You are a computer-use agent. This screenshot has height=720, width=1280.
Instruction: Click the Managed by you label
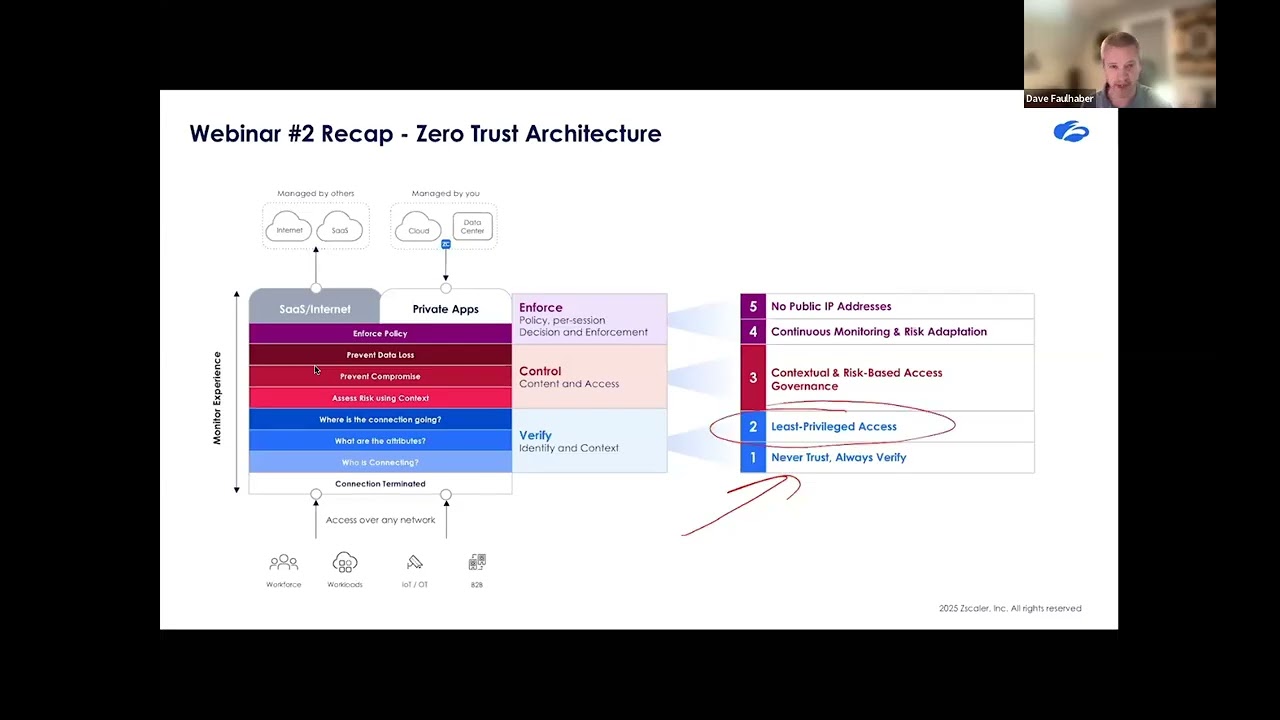[446, 193]
